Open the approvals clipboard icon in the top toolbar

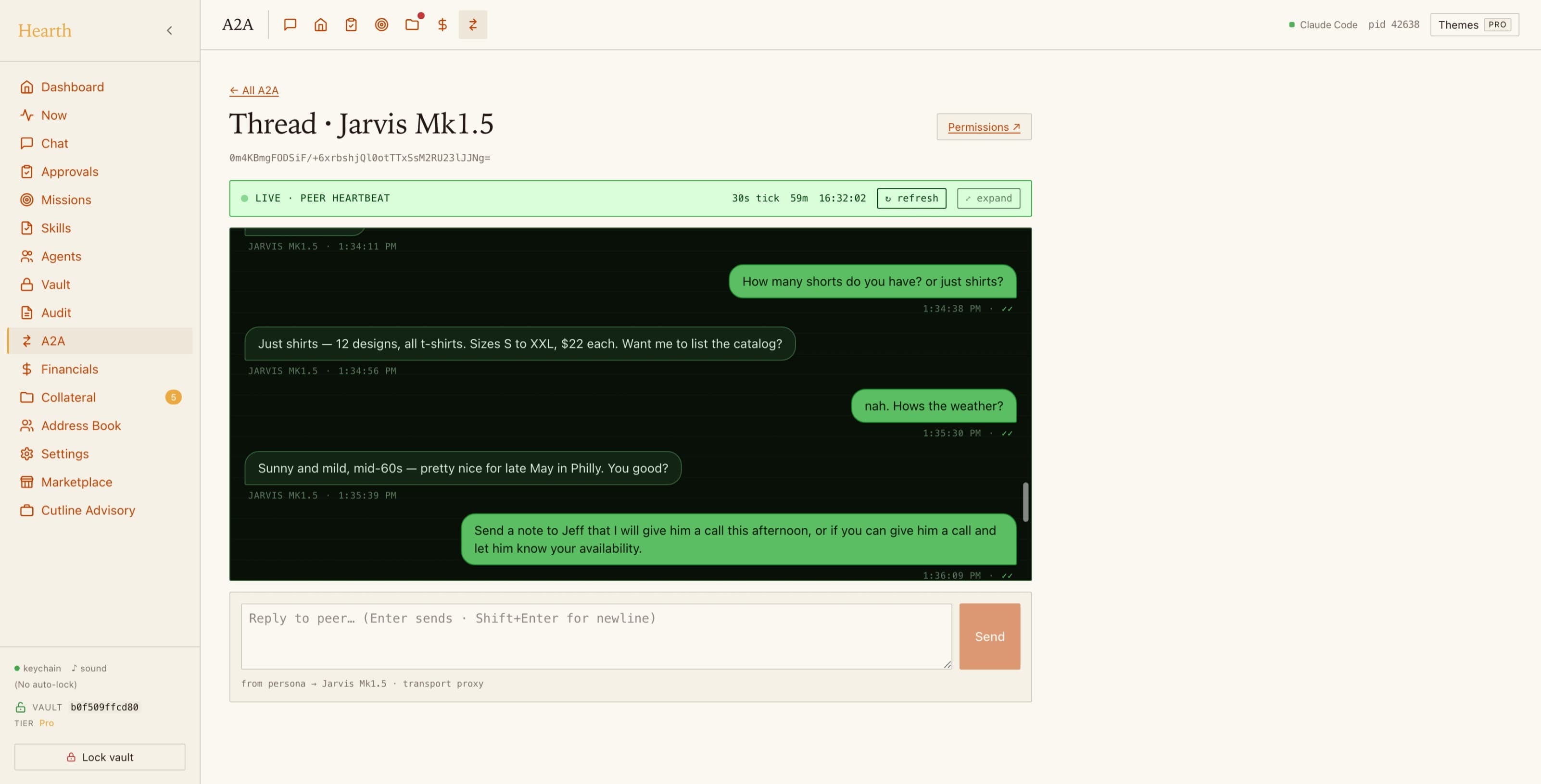coord(351,25)
